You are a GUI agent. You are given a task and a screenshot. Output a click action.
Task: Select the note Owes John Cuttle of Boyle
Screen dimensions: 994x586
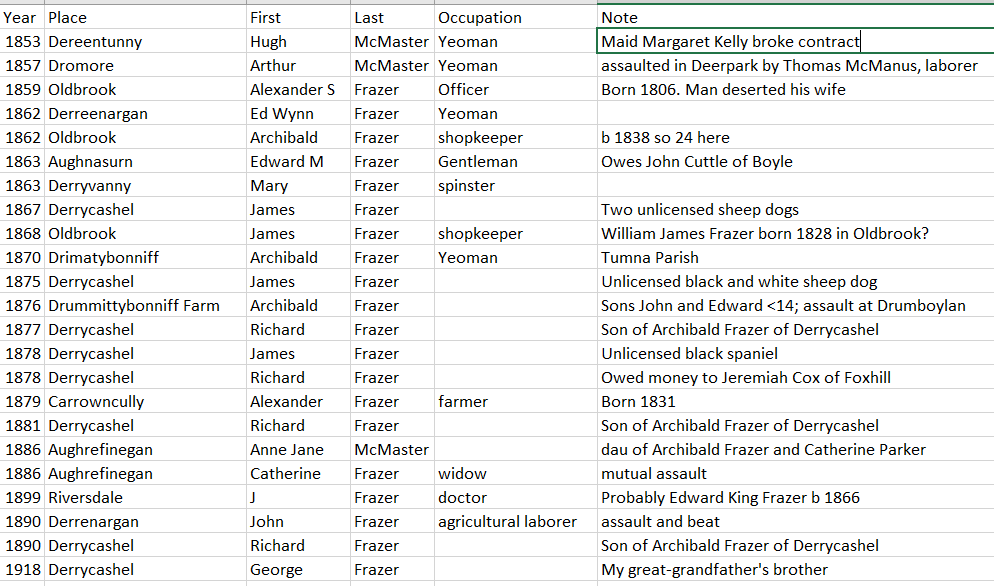click(696, 161)
